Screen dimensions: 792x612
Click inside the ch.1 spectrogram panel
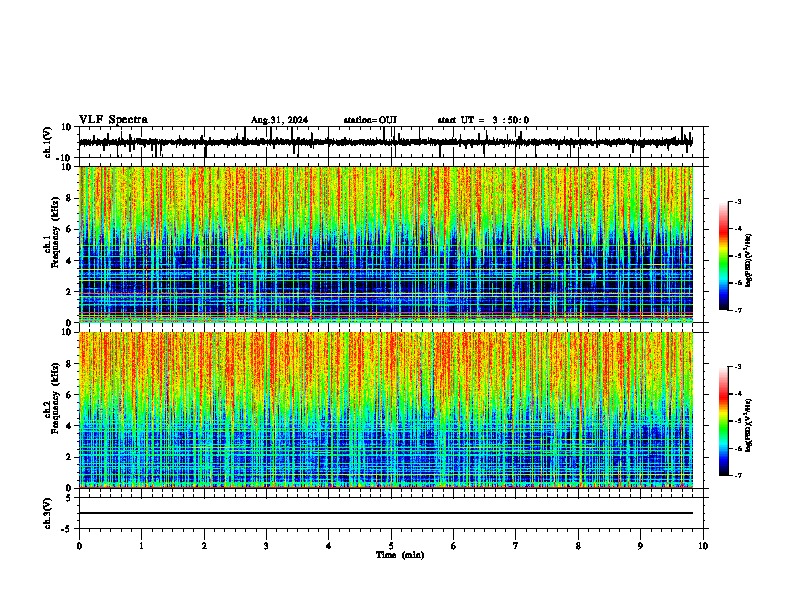click(386, 244)
